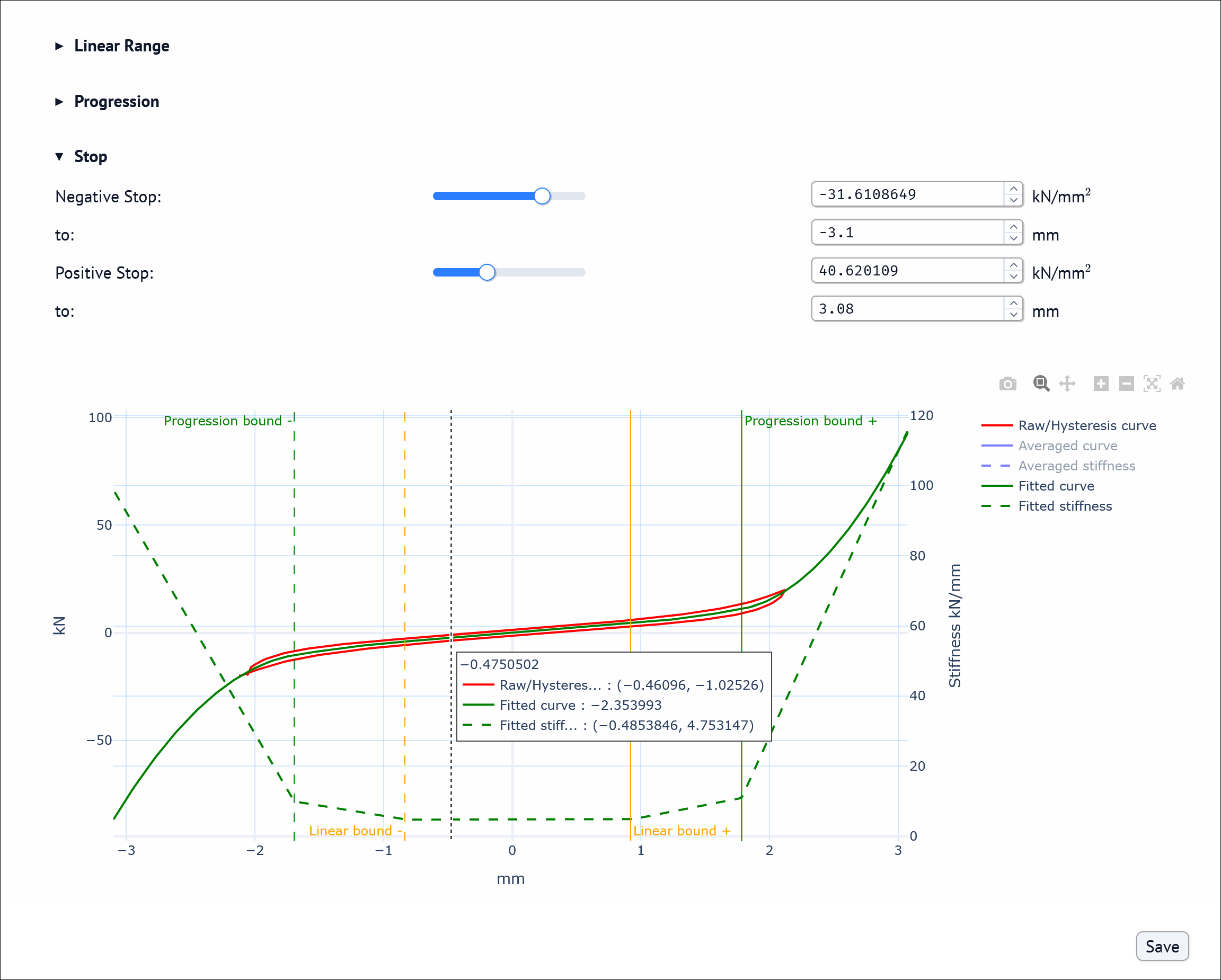This screenshot has height=980, width=1221.
Task: Select the Pan tool in plot modebar
Action: point(1067,384)
